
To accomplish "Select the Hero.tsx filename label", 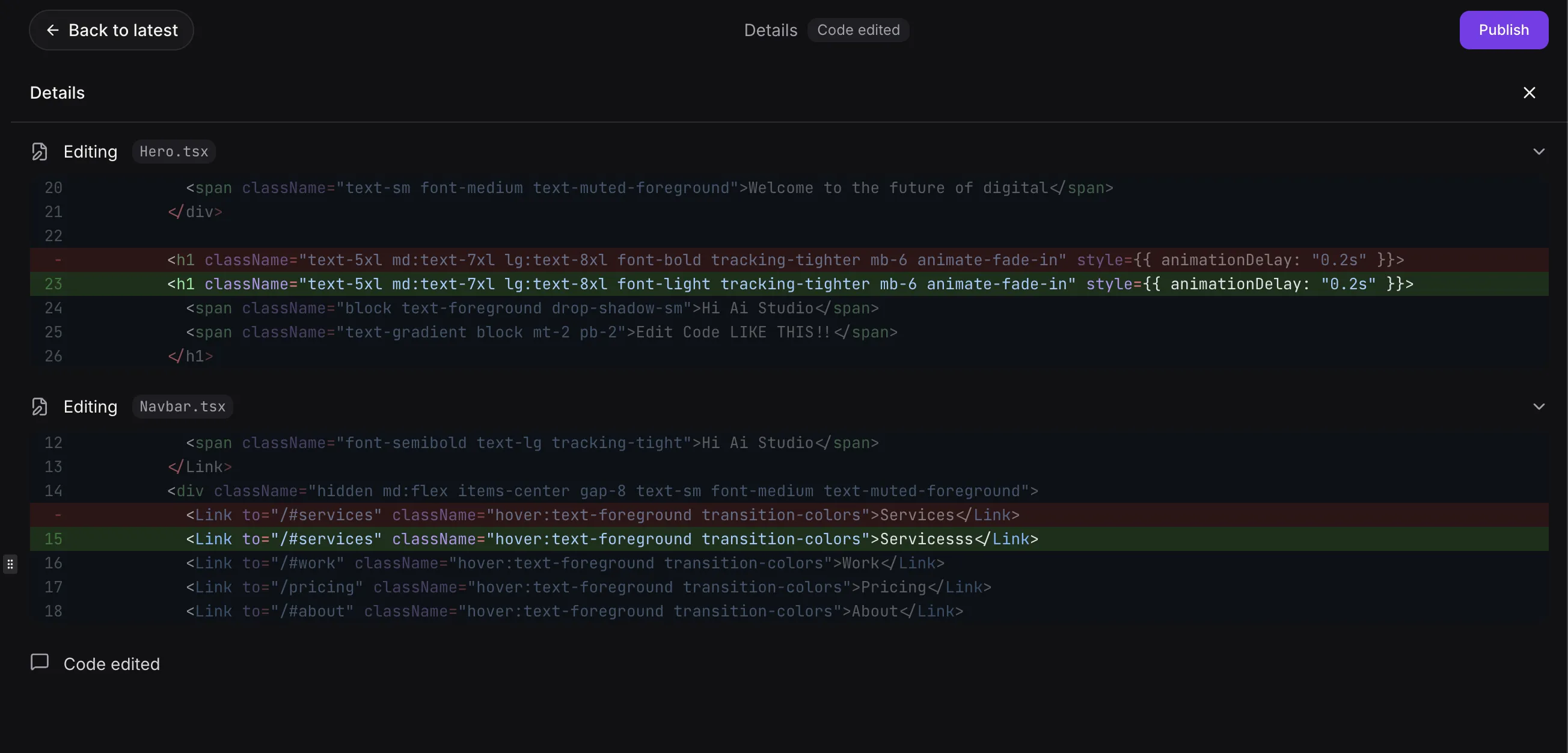I will (174, 152).
